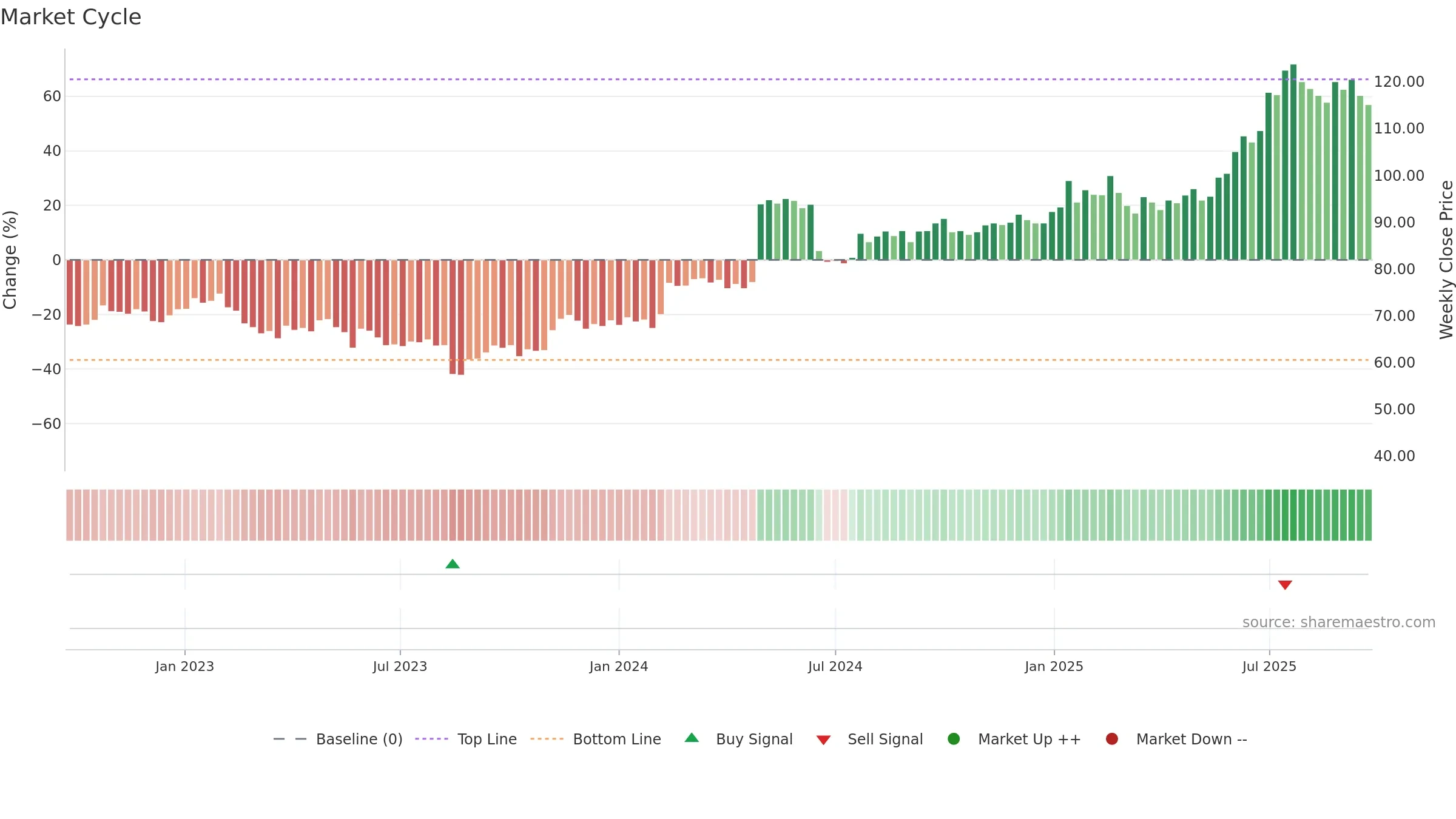Image resolution: width=1456 pixels, height=819 pixels.
Task: Click the Jan 2025 axis label
Action: pyautogui.click(x=1054, y=666)
